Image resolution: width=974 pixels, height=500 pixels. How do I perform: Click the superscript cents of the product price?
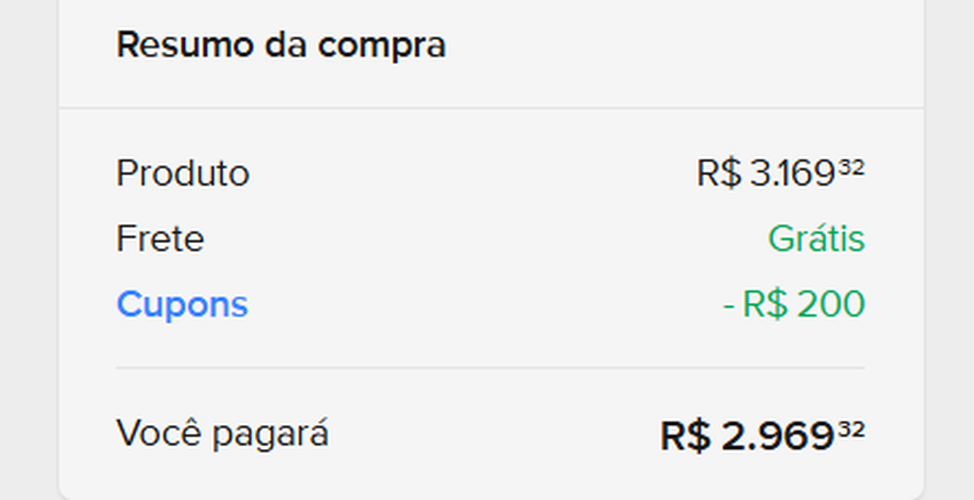pyautogui.click(x=851, y=167)
